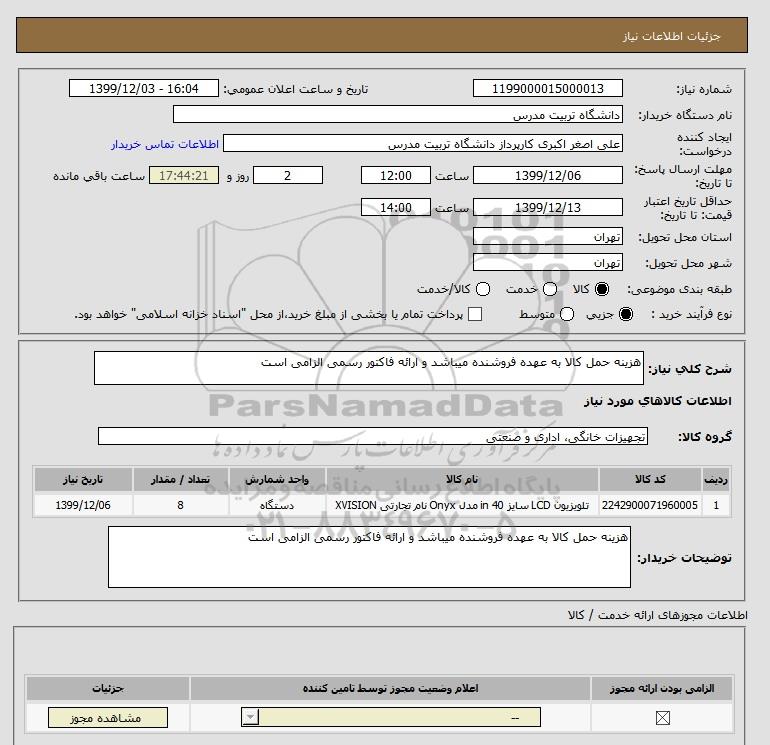Click the response deadline date 1399/12/06 field
Viewport: 770px width, 745px height.
coord(548,175)
